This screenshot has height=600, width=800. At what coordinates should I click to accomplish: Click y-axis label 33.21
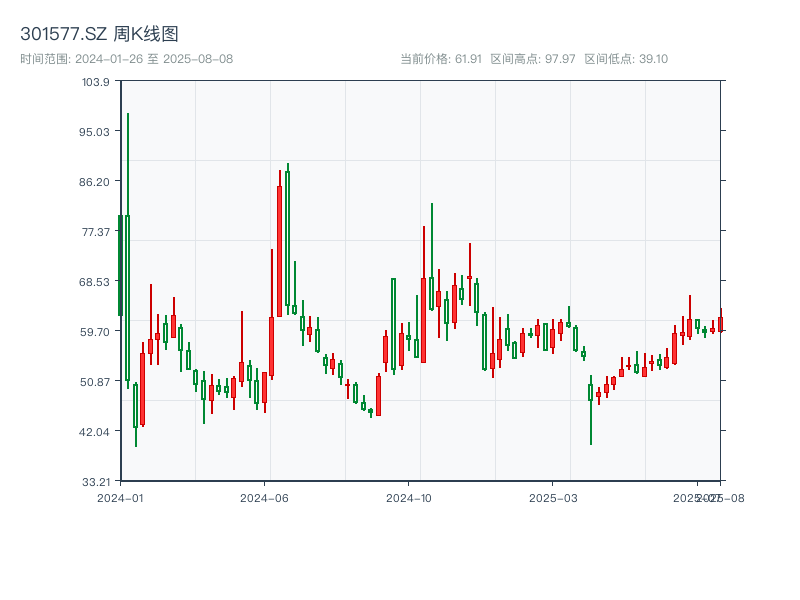coord(95,482)
